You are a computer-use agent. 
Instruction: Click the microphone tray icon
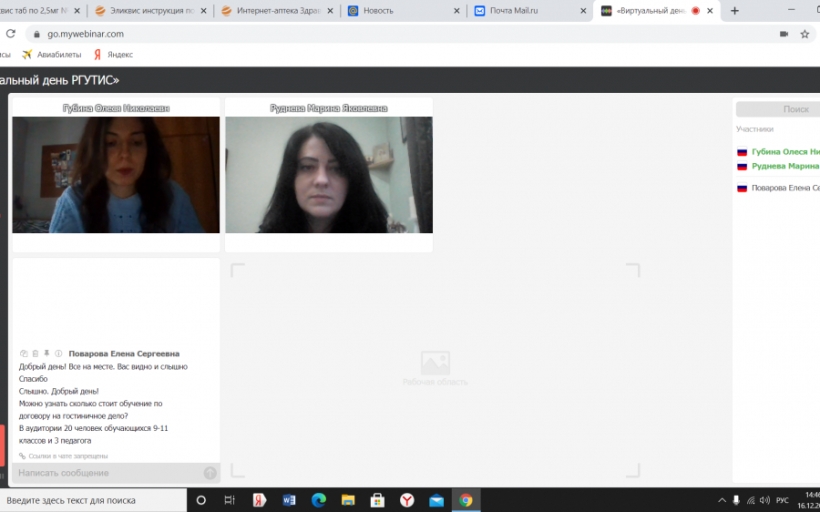pos(736,500)
